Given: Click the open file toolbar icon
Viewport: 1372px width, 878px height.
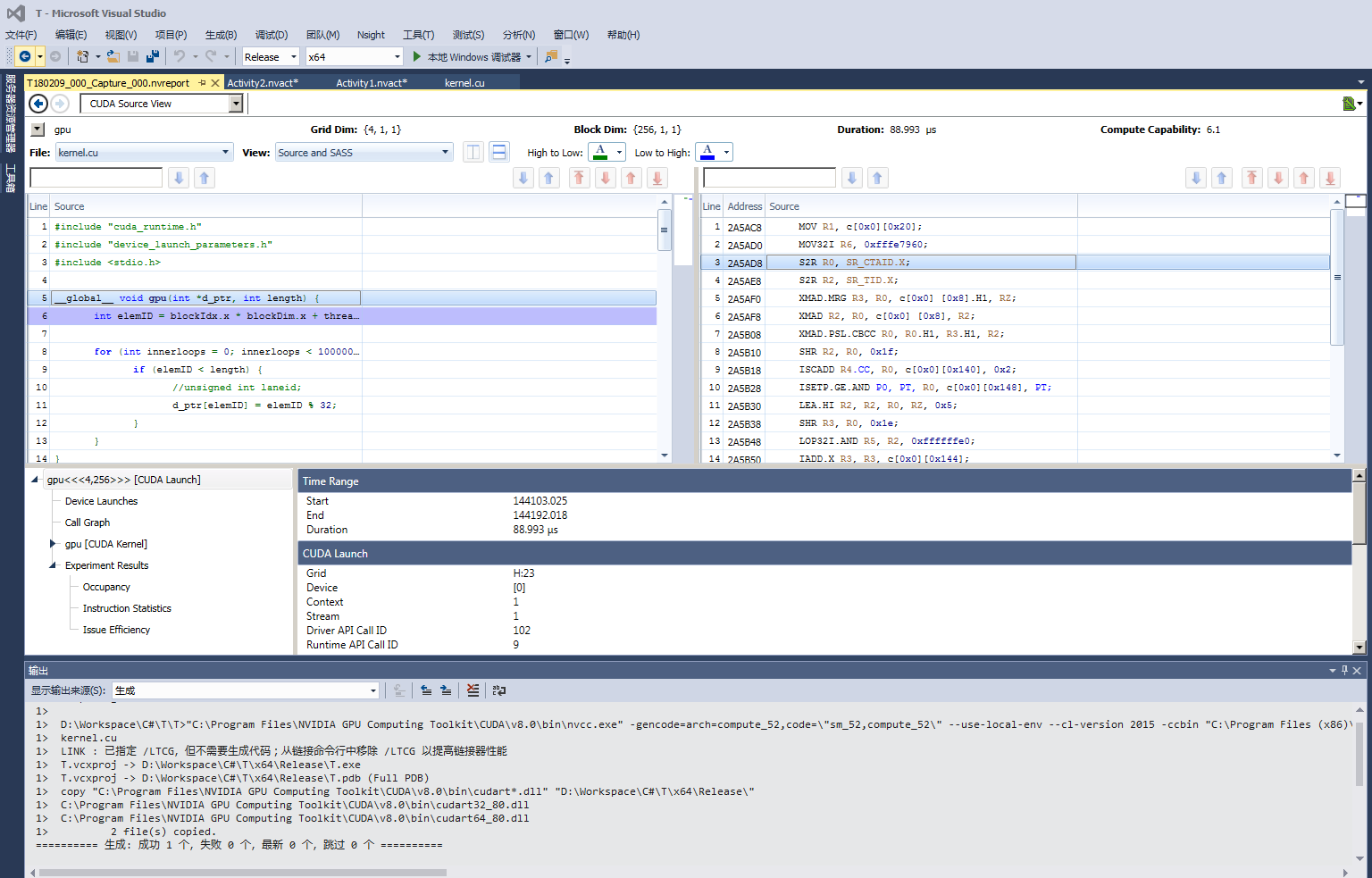Looking at the screenshot, I should click(x=113, y=56).
